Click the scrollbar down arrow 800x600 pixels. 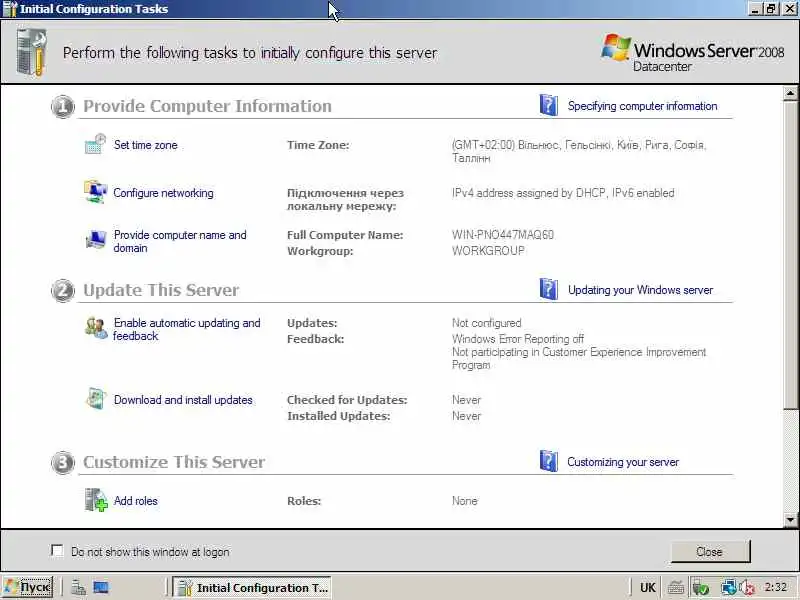[x=790, y=520]
